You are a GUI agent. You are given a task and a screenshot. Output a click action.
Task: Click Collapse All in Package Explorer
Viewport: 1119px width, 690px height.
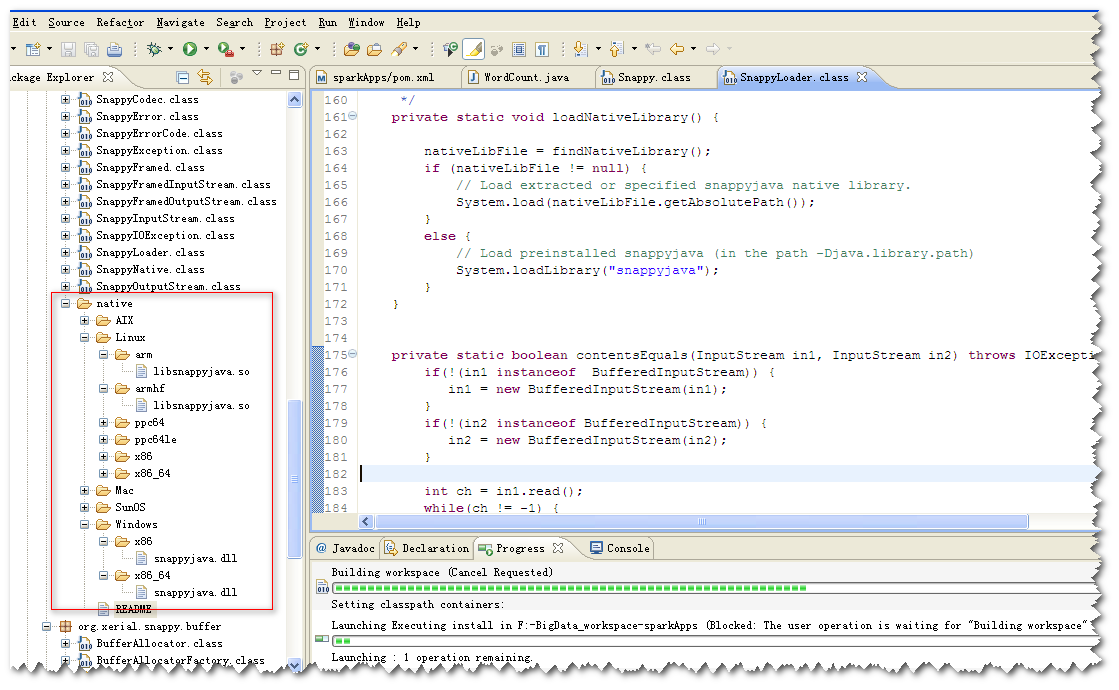(183, 77)
